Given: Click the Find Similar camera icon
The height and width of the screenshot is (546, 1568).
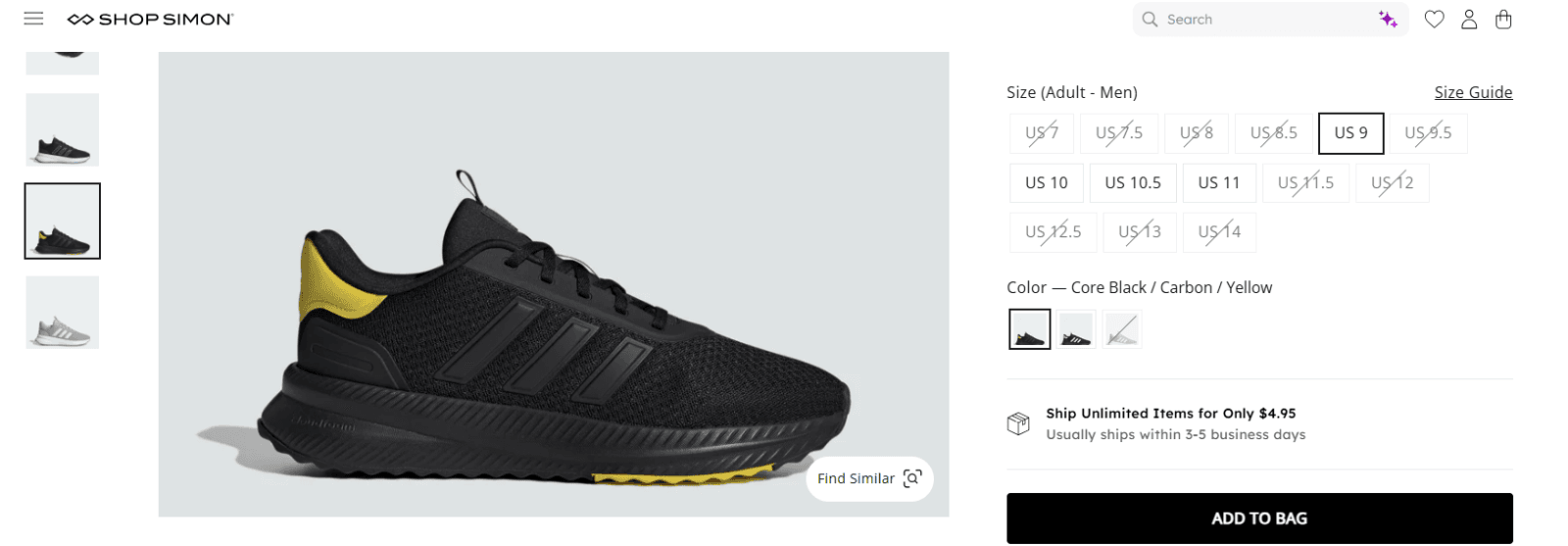Looking at the screenshot, I should click(912, 478).
